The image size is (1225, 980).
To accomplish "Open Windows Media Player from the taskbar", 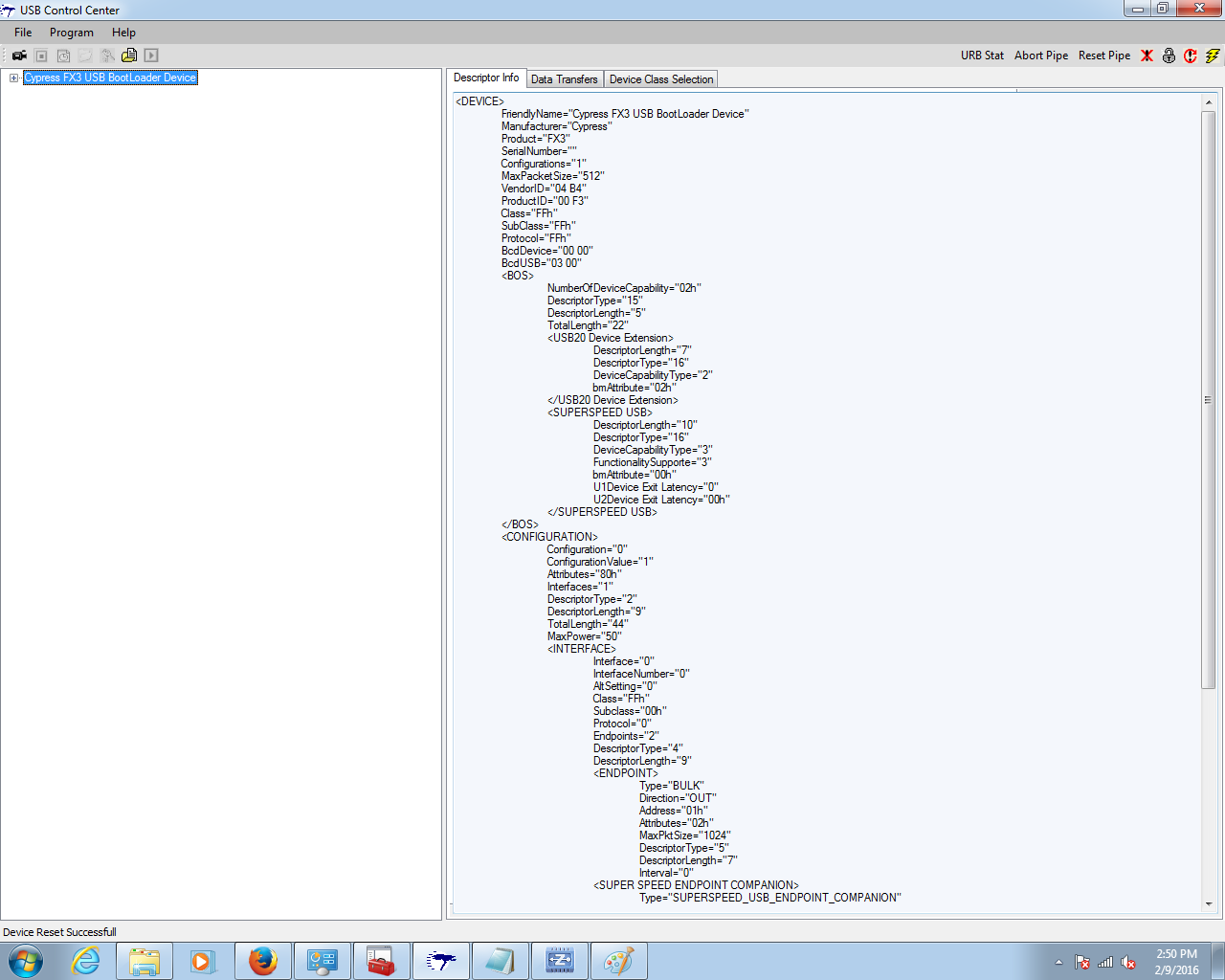I will 203,961.
